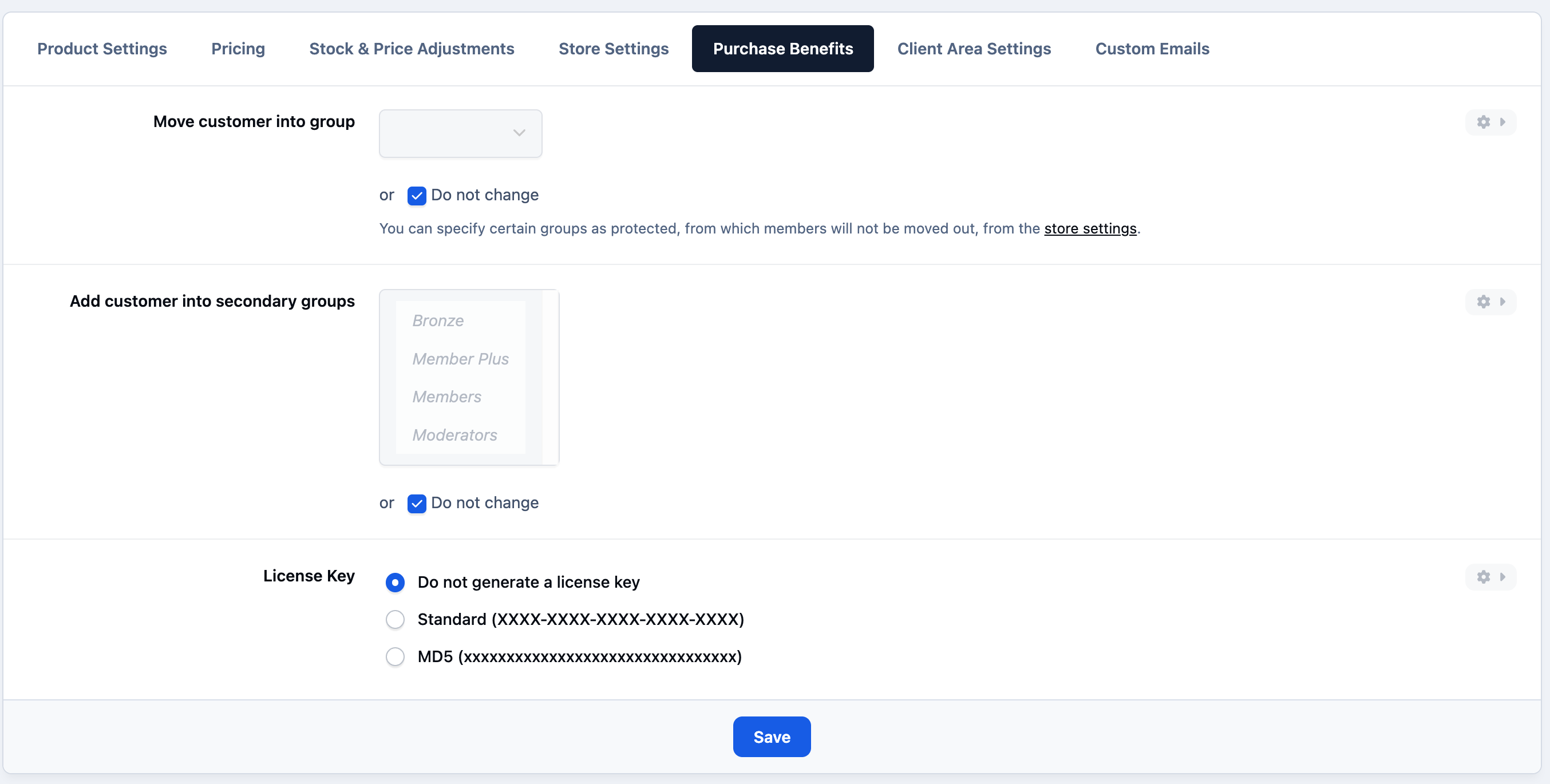Viewport: 1550px width, 784px height.
Task: Open the Pricing tab
Action: point(238,49)
